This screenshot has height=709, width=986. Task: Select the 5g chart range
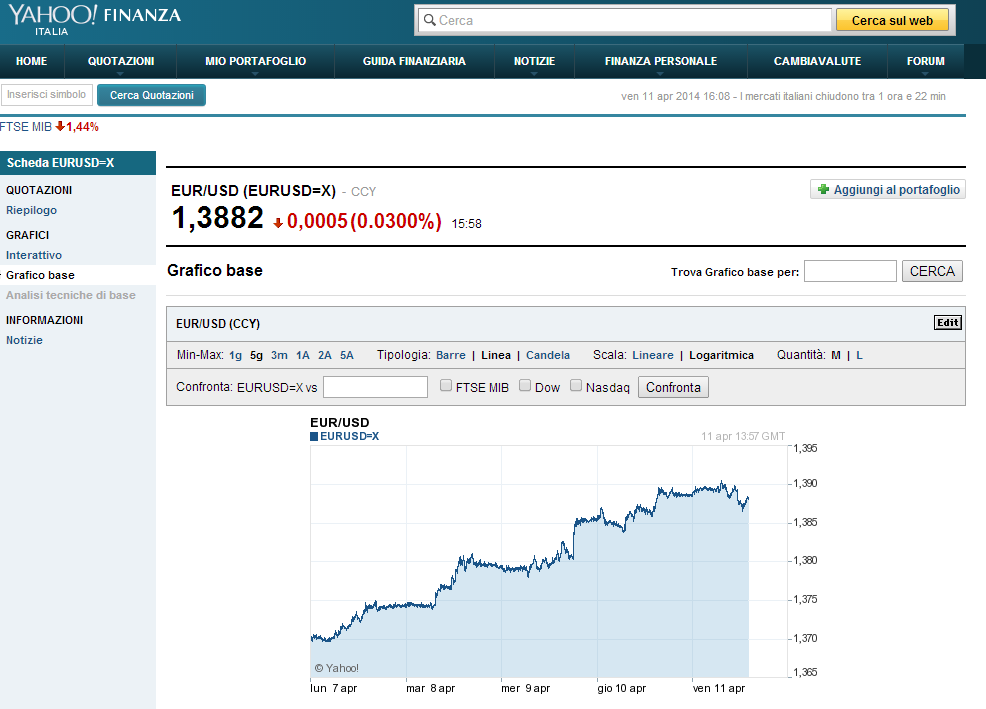click(256, 355)
